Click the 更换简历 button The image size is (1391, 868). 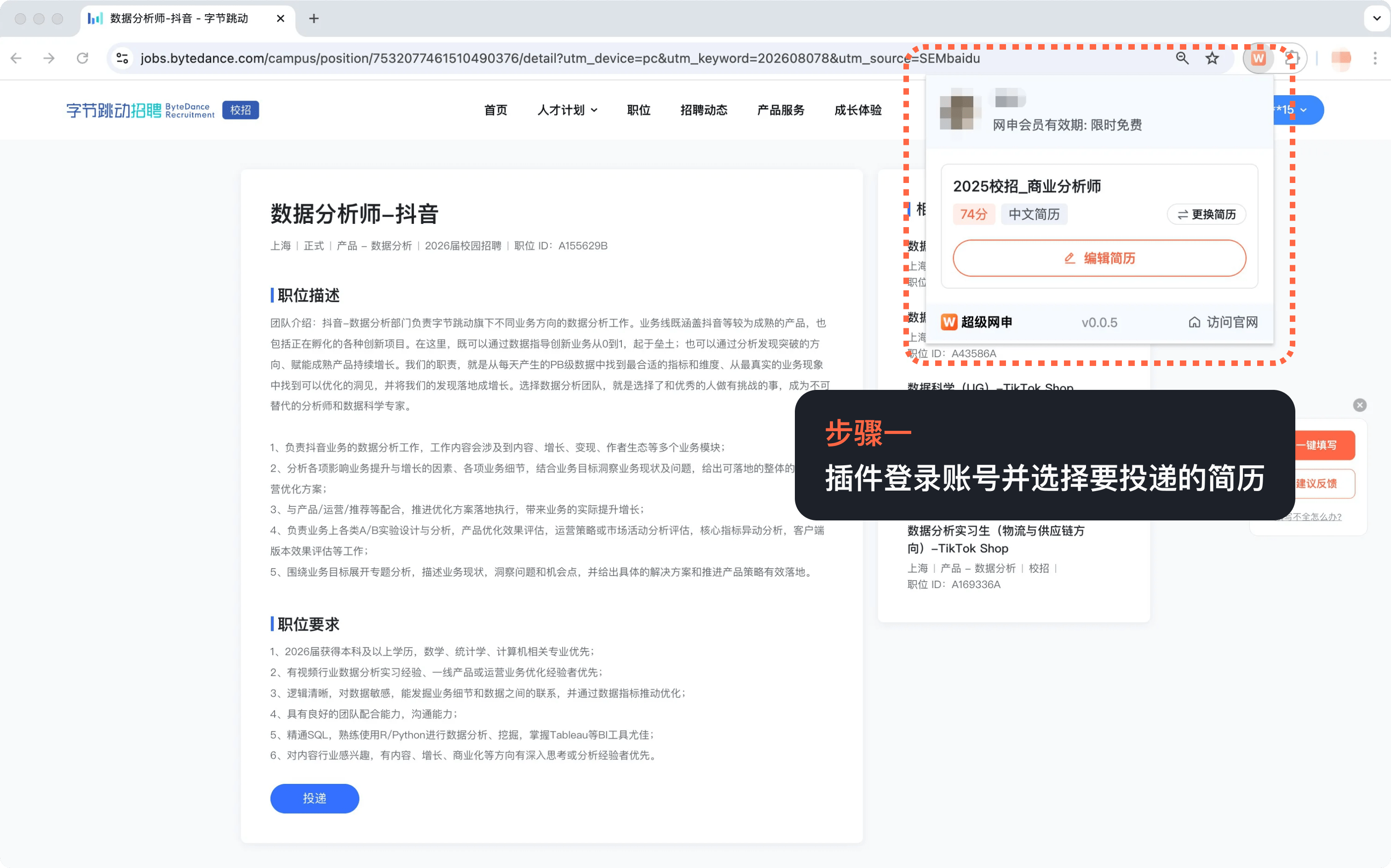point(1206,215)
